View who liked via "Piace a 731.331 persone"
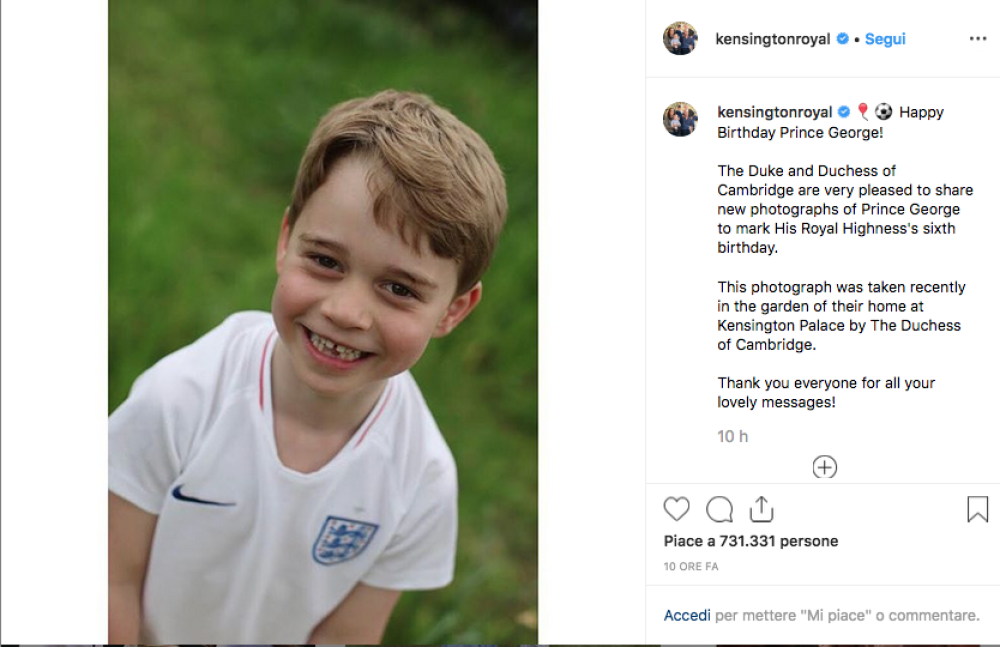This screenshot has width=1000, height=647. [x=751, y=541]
